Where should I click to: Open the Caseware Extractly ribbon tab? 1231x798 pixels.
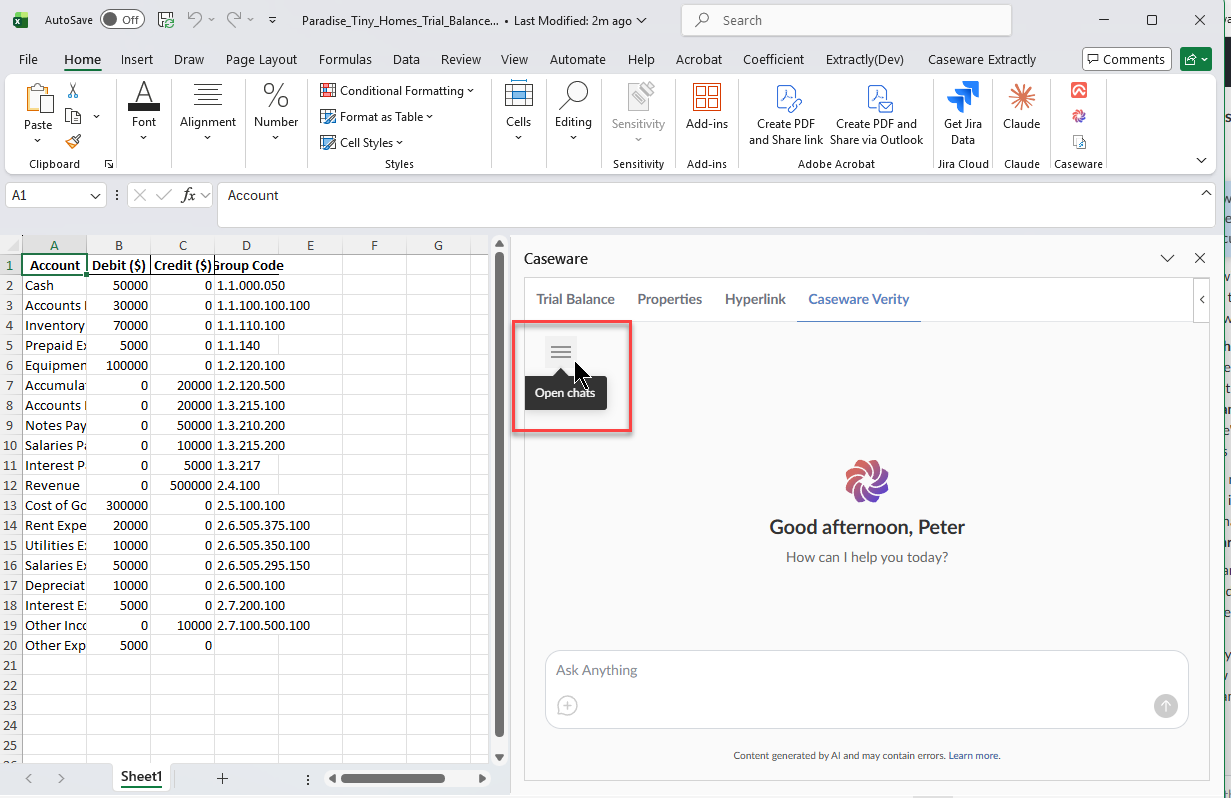[x=982, y=59]
